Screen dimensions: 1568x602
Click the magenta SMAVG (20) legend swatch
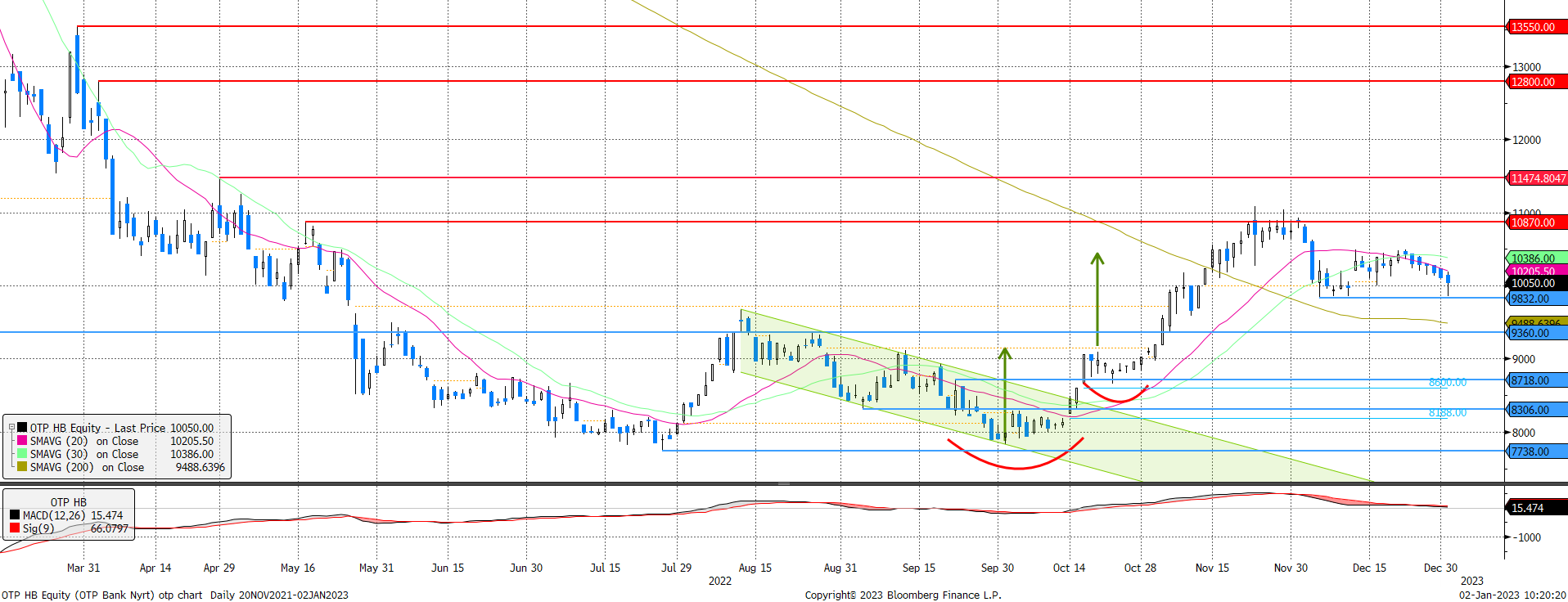22,441
